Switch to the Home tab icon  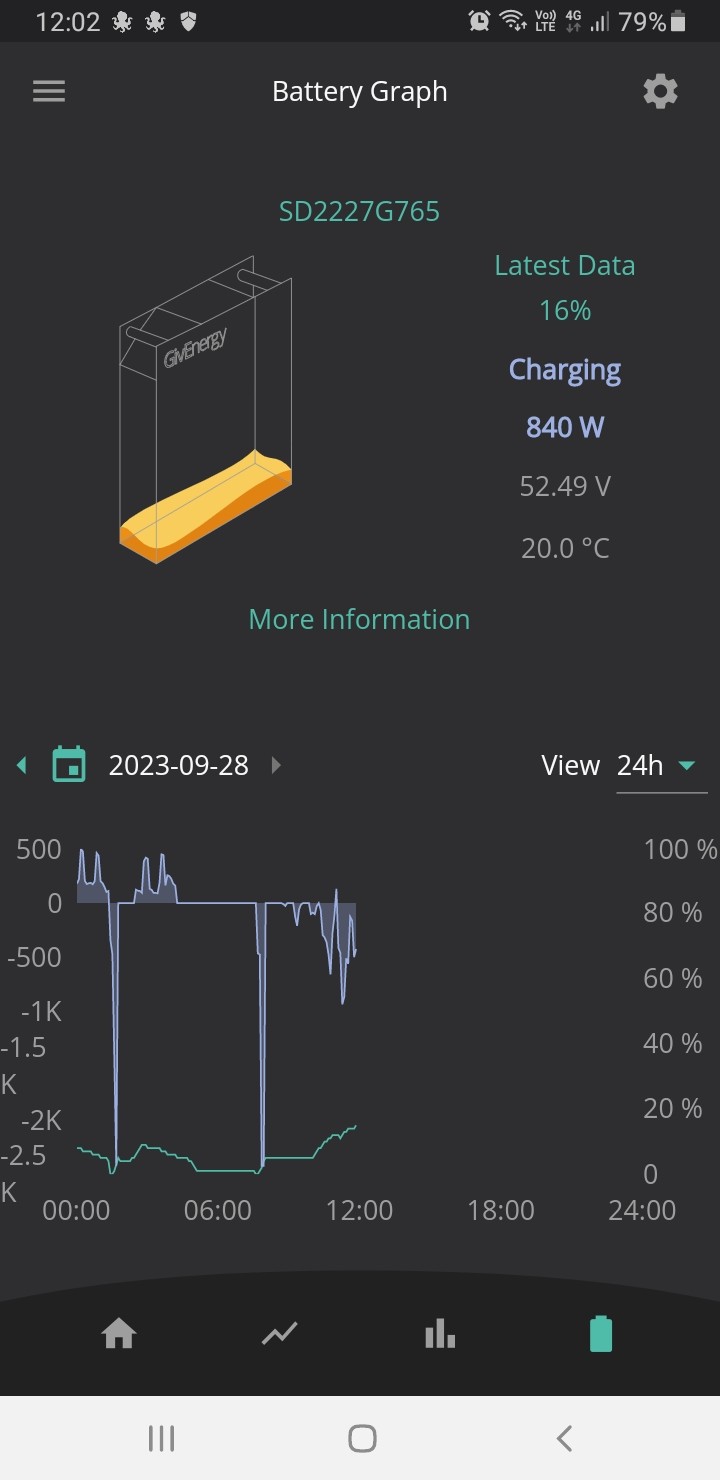click(119, 1333)
